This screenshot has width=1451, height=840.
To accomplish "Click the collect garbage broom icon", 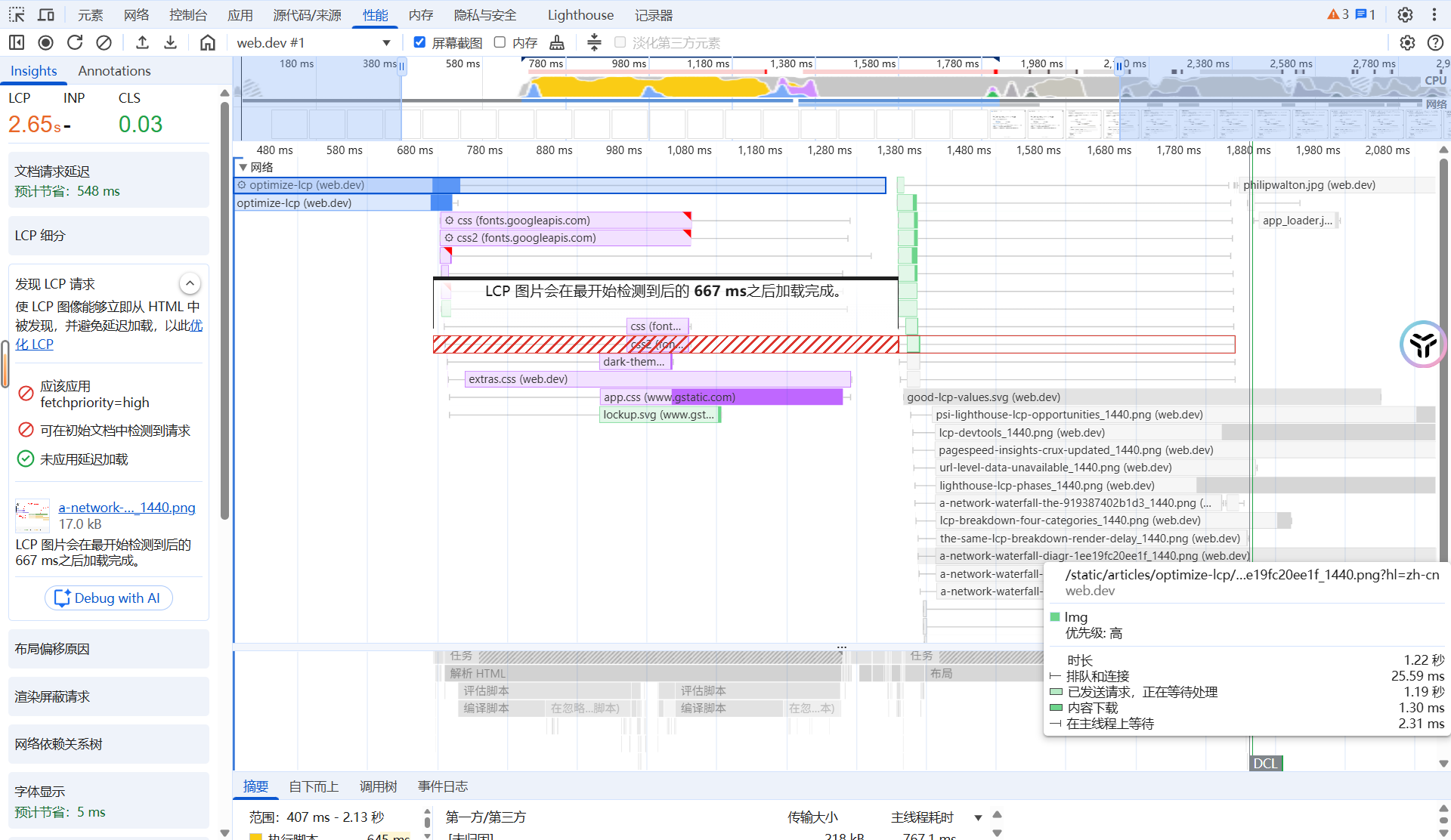I will [x=557, y=43].
